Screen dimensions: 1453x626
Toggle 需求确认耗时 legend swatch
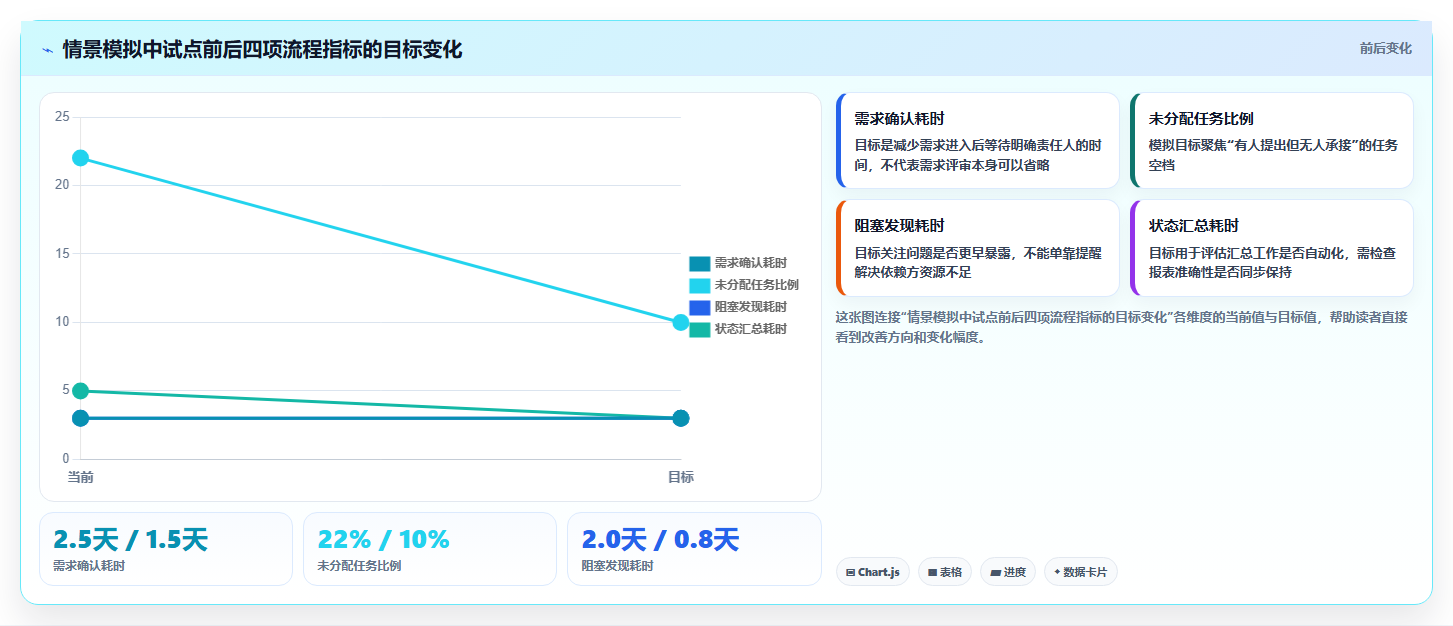(699, 263)
